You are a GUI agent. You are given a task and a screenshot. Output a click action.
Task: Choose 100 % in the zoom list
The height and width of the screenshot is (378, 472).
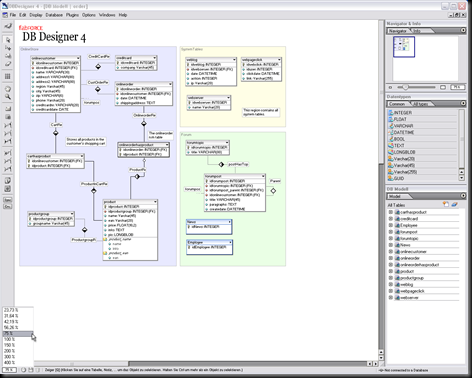pyautogui.click(x=18, y=339)
